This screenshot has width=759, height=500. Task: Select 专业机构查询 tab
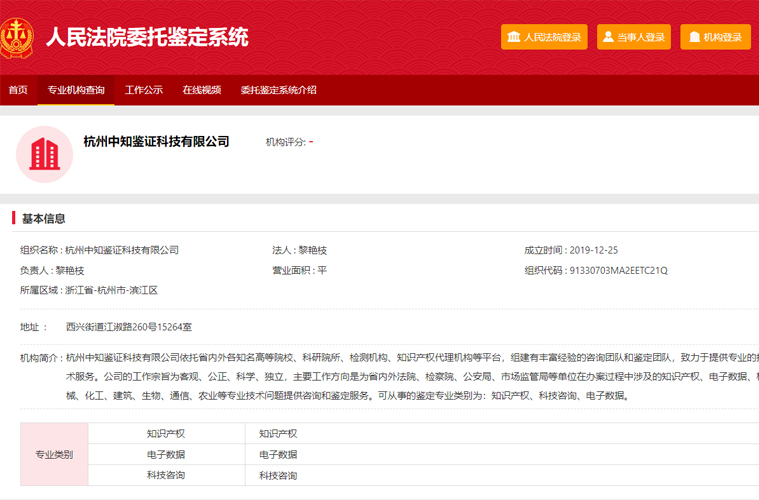[76, 90]
